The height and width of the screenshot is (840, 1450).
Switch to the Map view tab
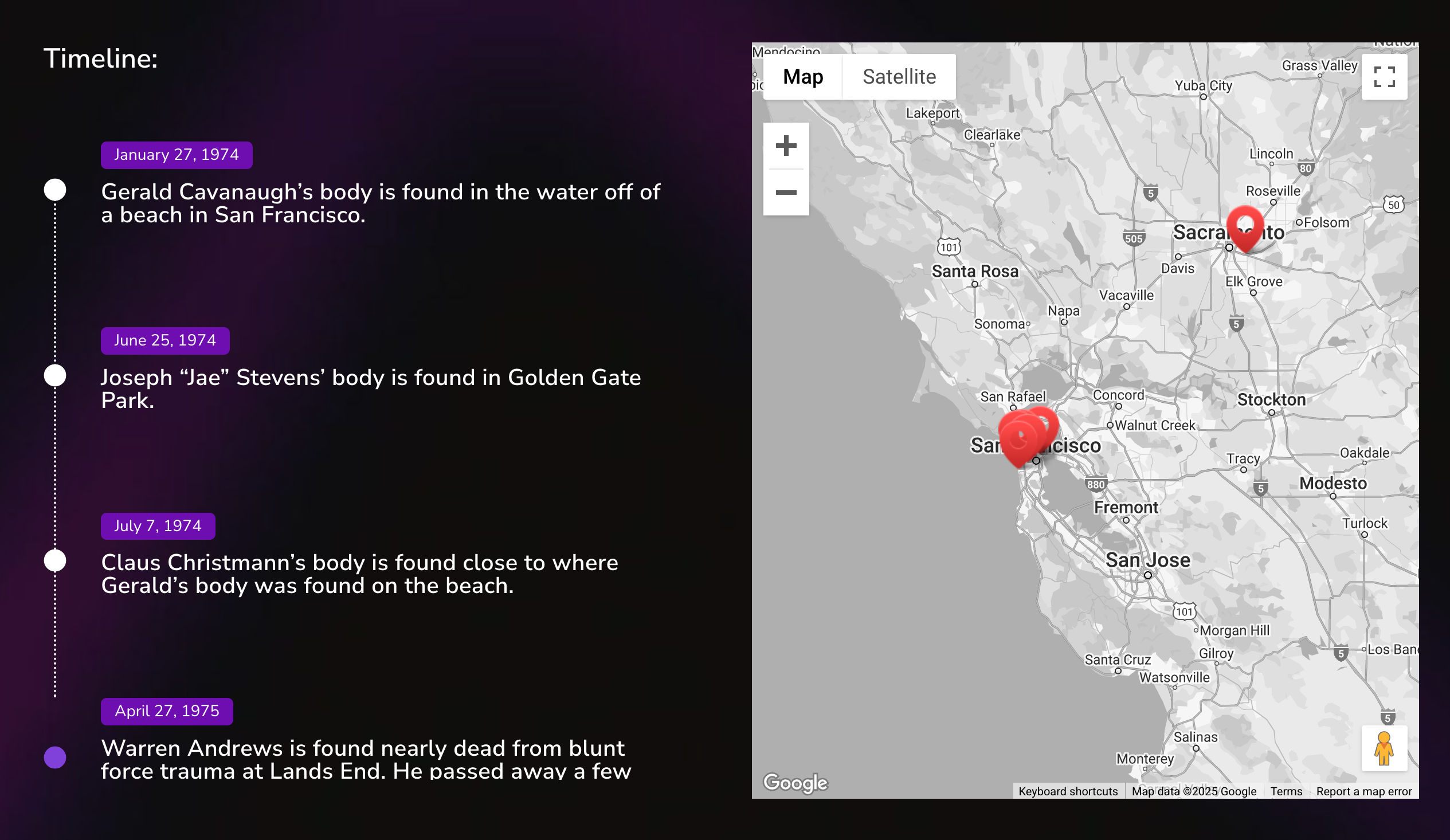click(803, 77)
